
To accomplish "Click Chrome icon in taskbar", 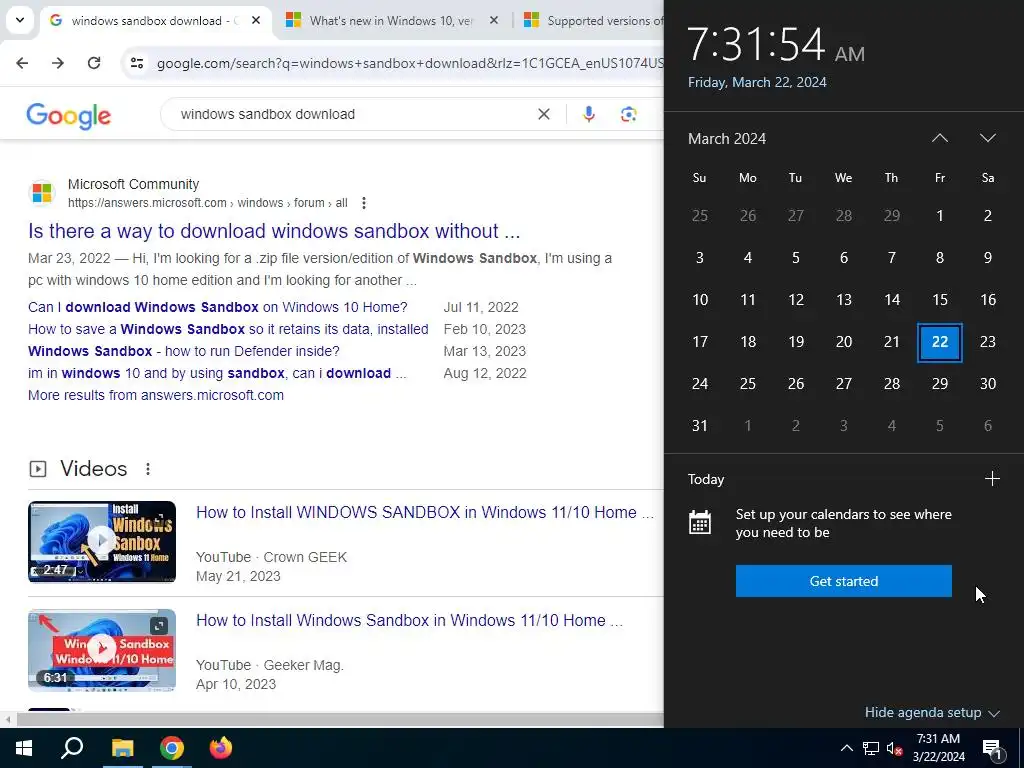I will [x=172, y=748].
